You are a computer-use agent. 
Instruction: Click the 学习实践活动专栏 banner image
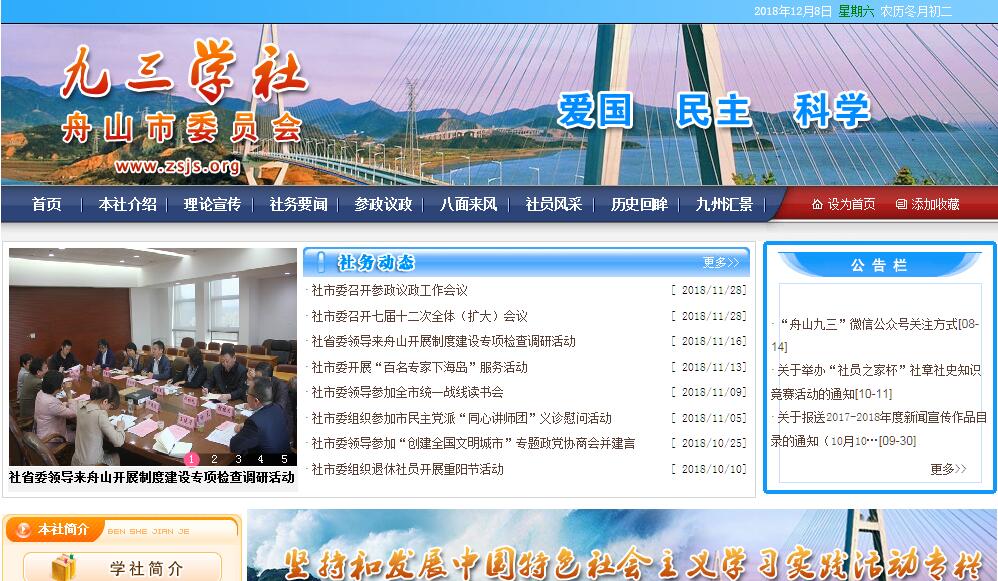coord(621,550)
